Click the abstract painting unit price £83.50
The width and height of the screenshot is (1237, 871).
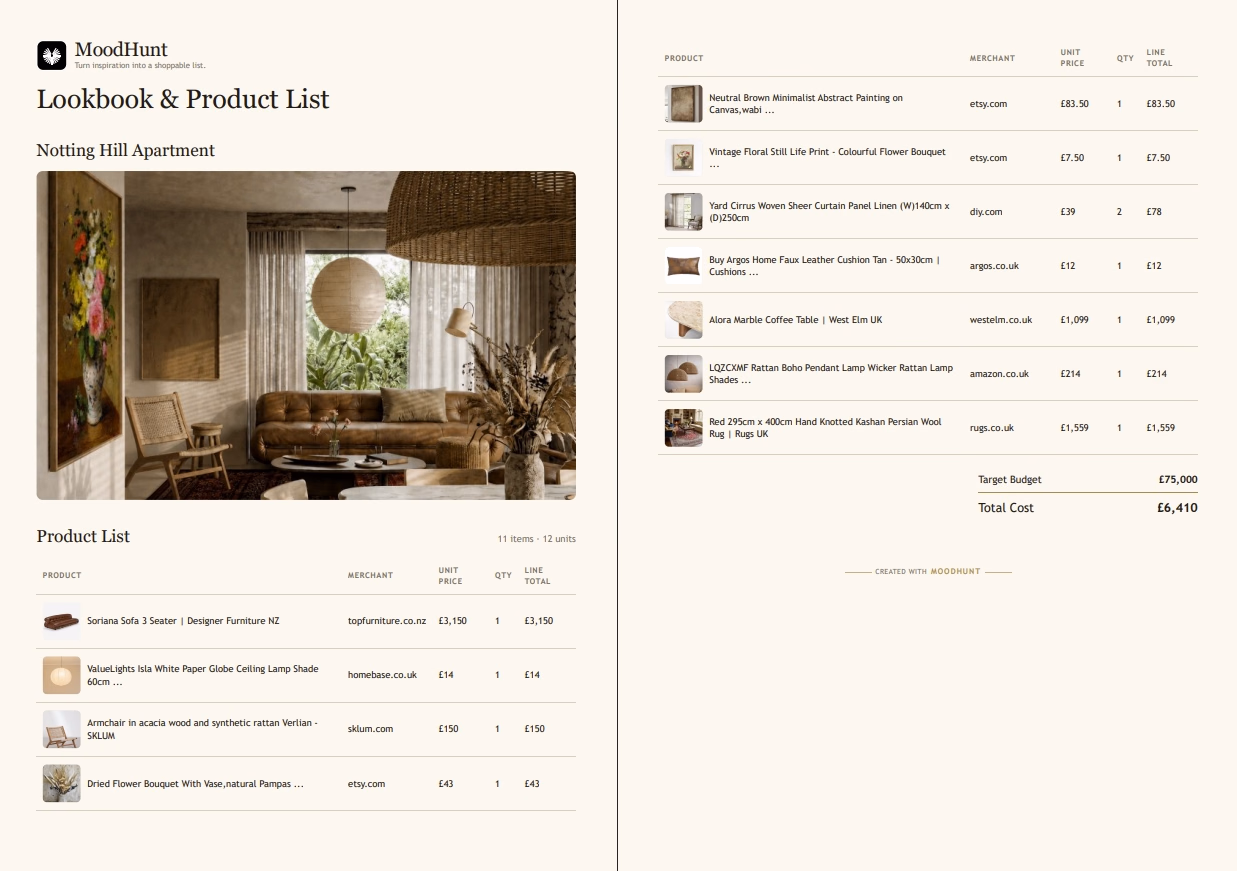coord(1075,104)
